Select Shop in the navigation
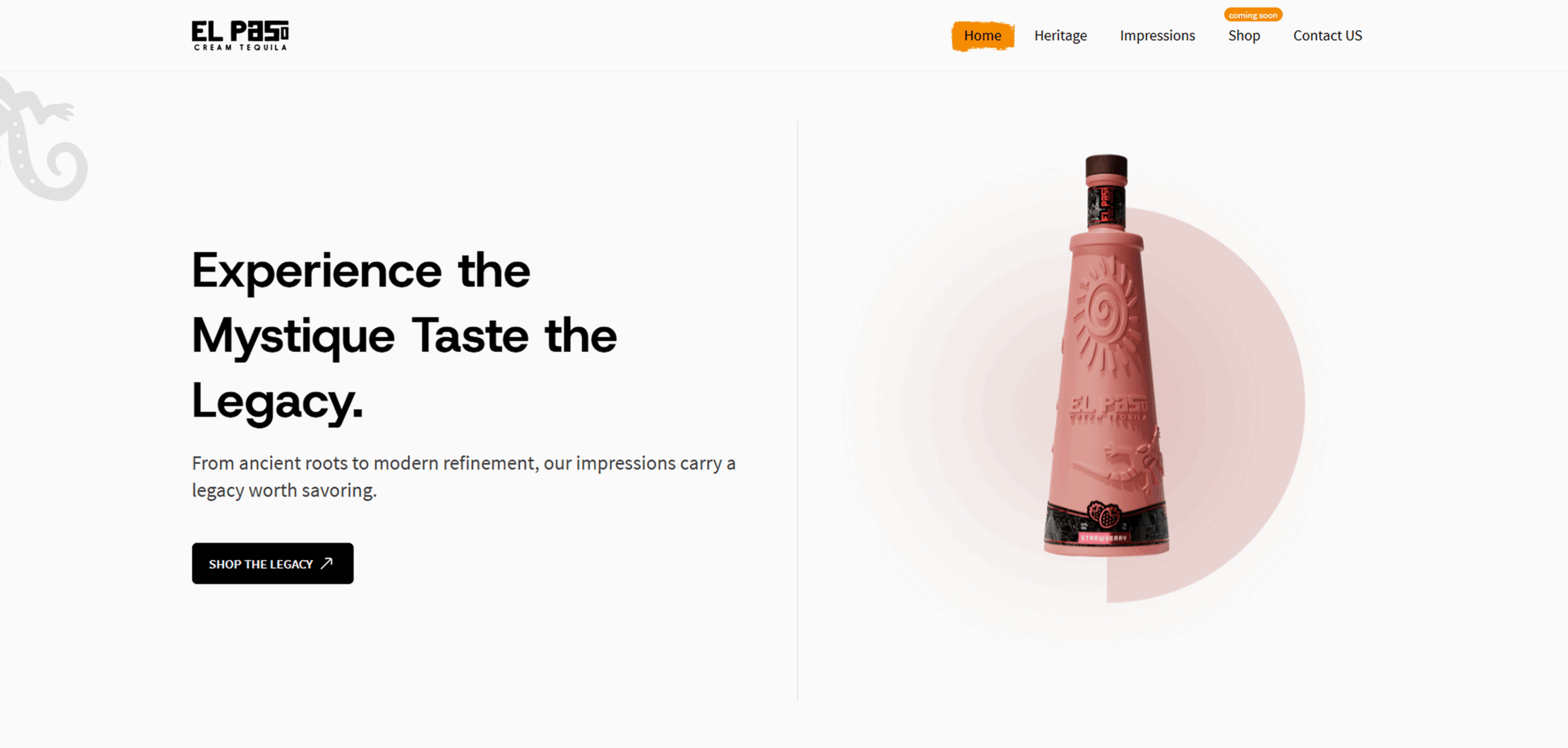The height and width of the screenshot is (748, 1568). click(x=1244, y=36)
